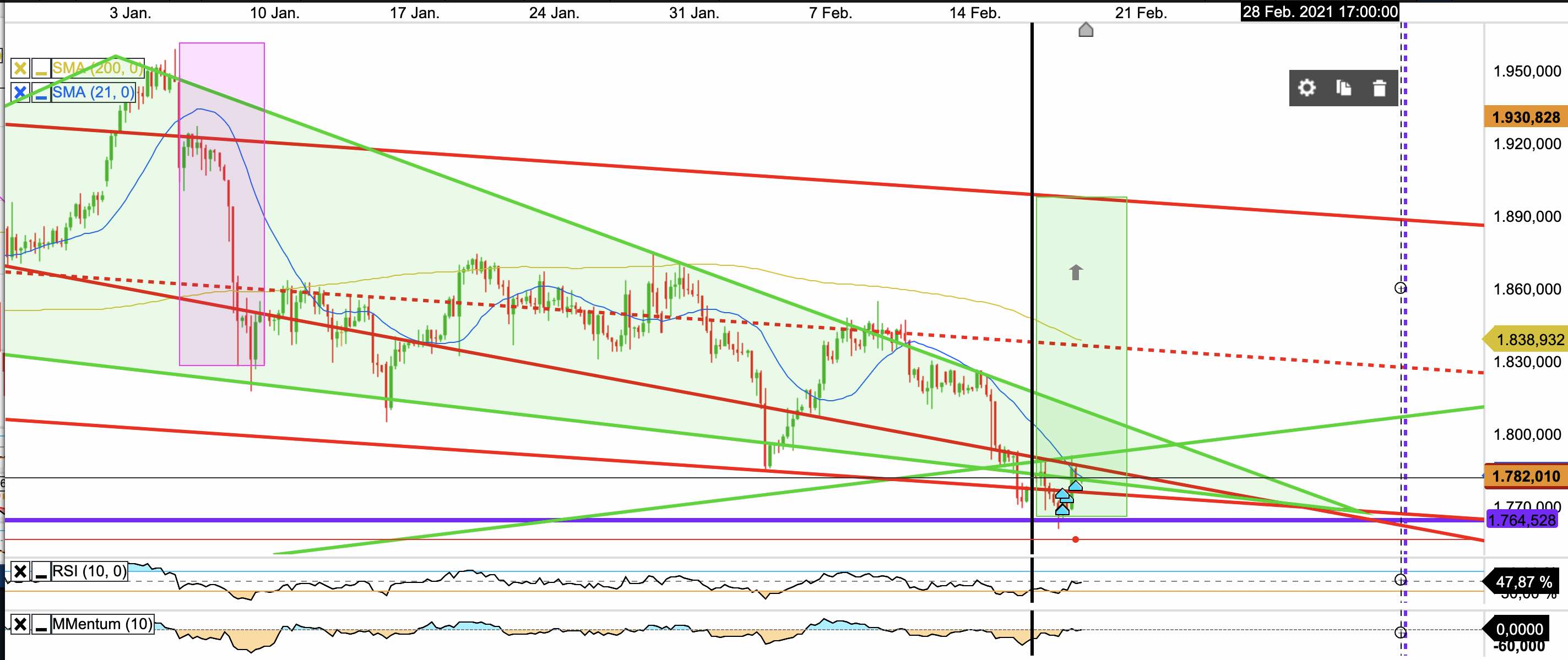Open the settings gear for the selected drawing
Viewport: 1568px width, 660px height.
[x=1307, y=88]
